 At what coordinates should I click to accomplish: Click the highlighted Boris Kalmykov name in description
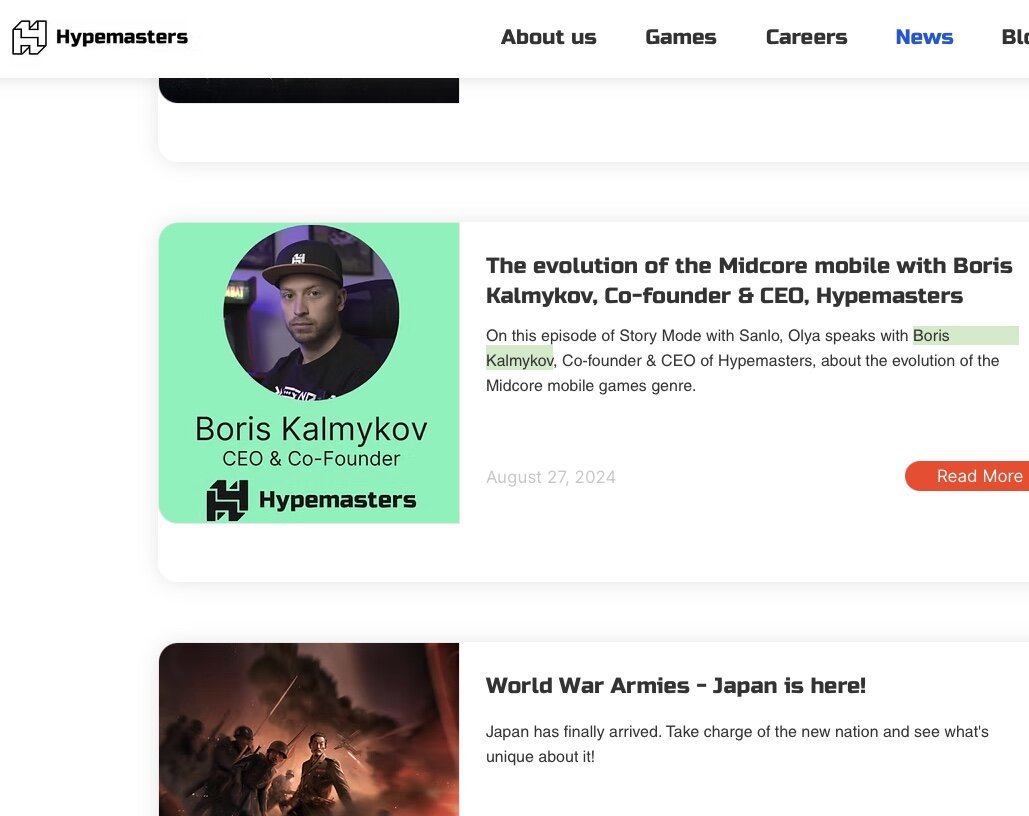752,348
